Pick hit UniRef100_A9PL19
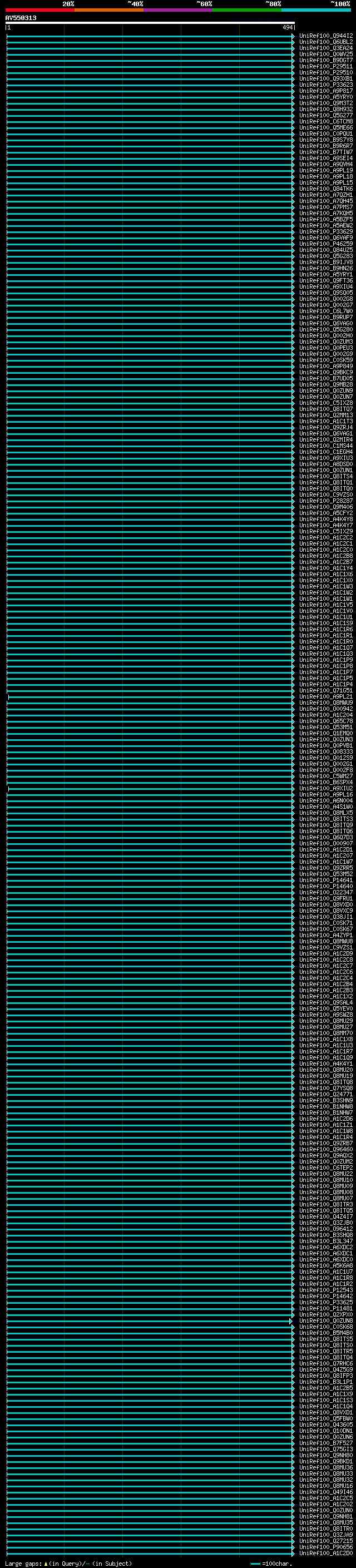 point(326,170)
